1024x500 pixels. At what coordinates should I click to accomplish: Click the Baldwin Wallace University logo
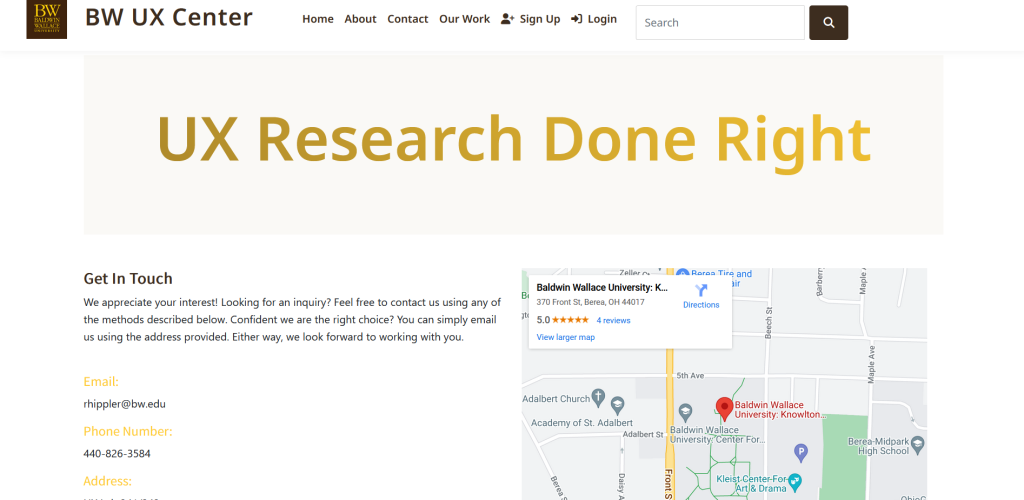pyautogui.click(x=46, y=19)
